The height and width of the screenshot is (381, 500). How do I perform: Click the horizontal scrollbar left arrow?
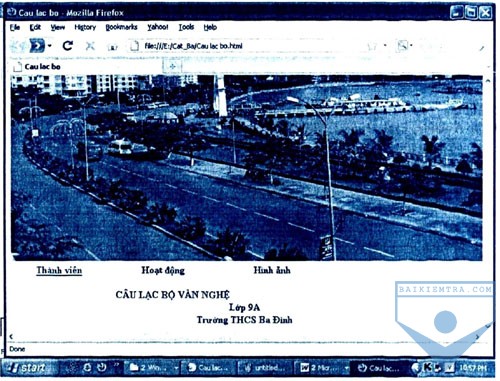coord(11,337)
